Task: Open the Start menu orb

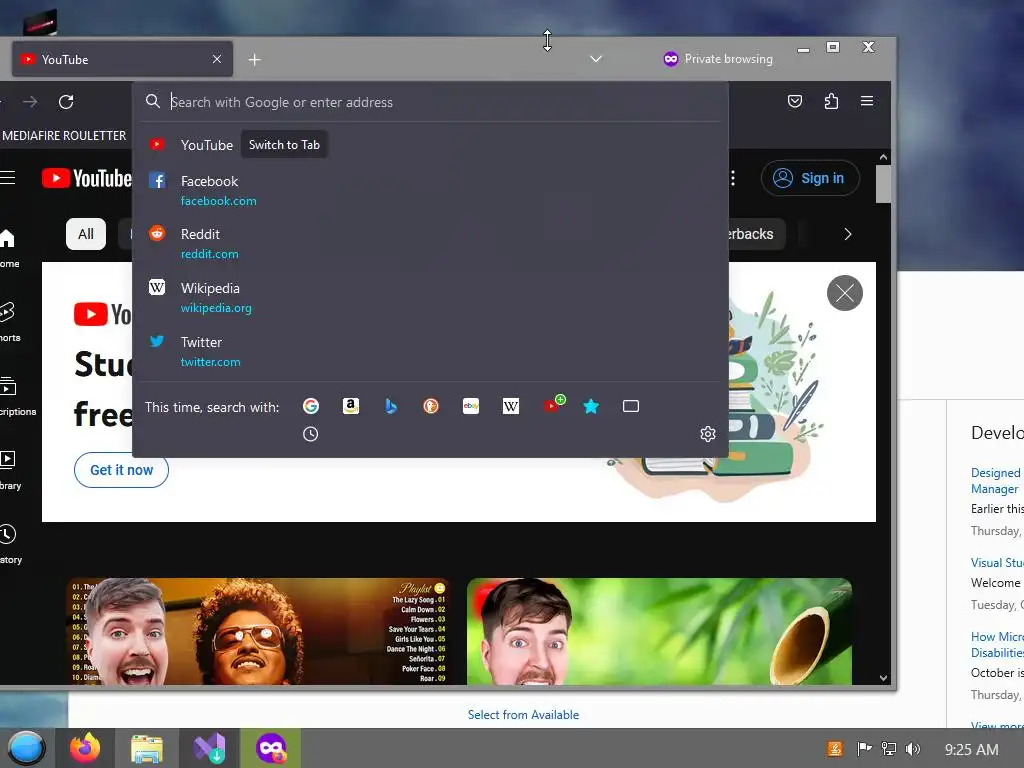Action: 25,748
